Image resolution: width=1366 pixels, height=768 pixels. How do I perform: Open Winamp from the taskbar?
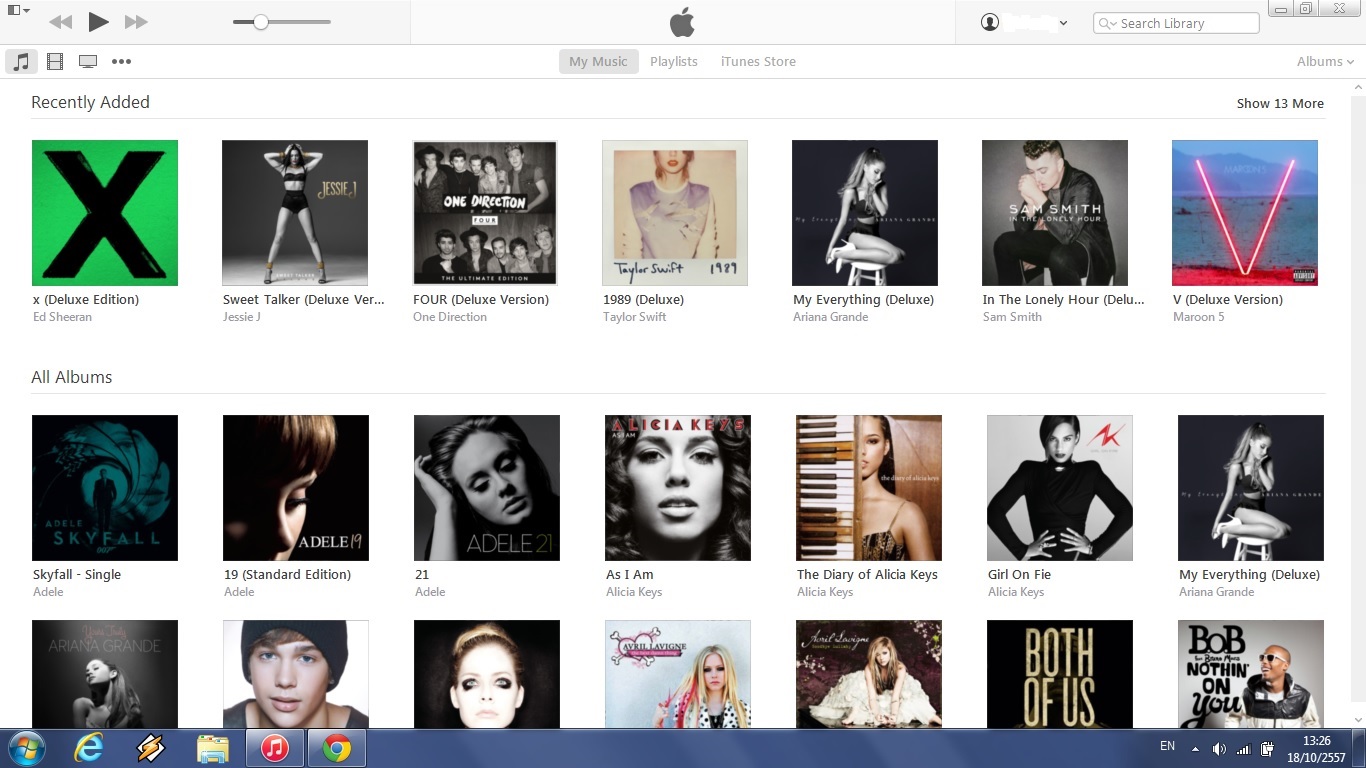click(150, 748)
